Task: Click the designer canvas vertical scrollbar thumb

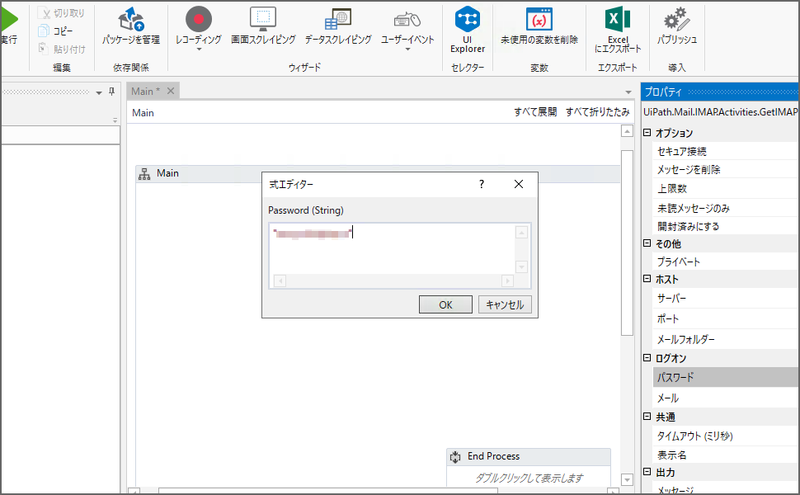Action: tap(627, 243)
